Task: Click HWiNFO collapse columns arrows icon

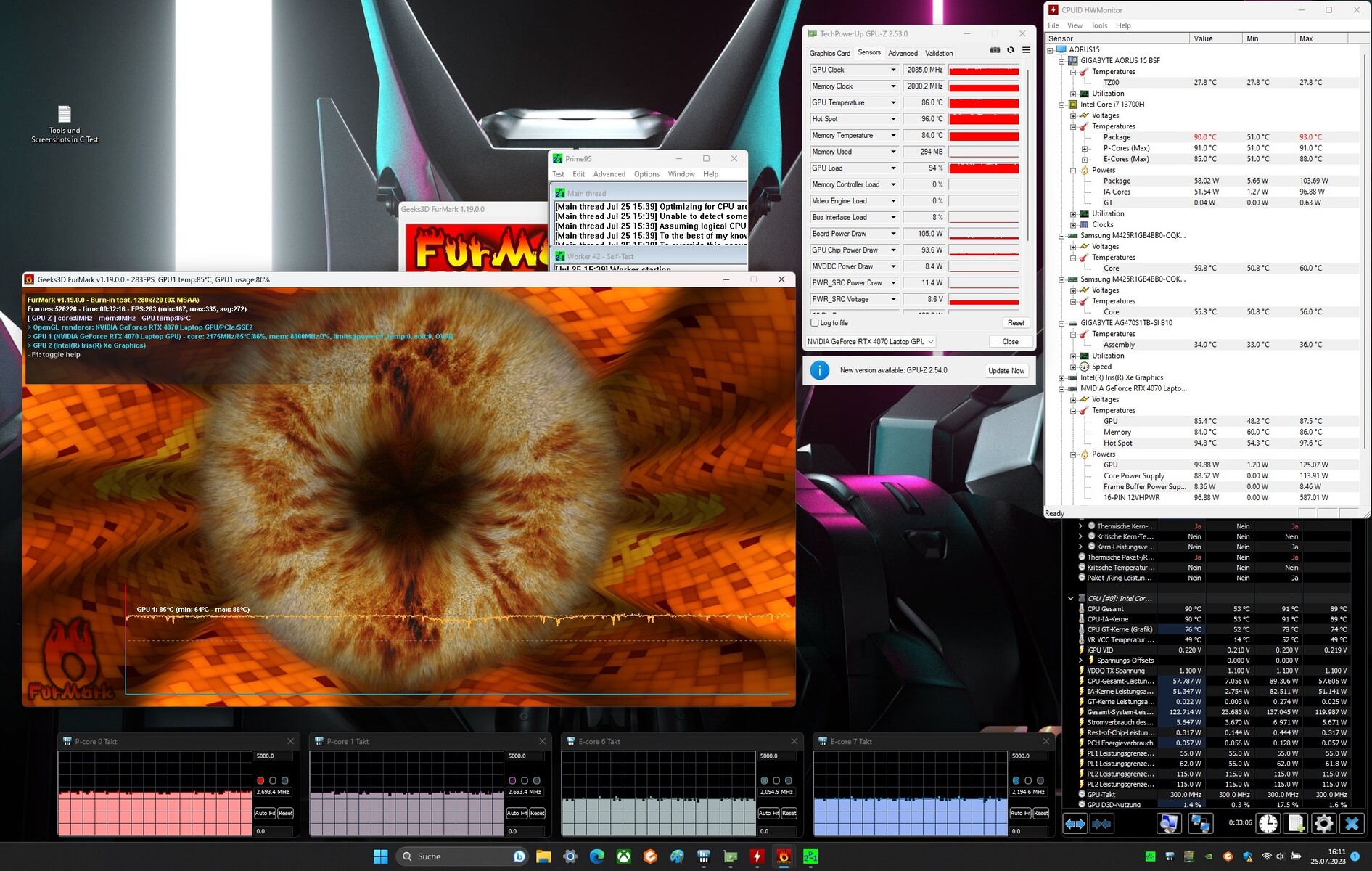Action: [x=1101, y=824]
